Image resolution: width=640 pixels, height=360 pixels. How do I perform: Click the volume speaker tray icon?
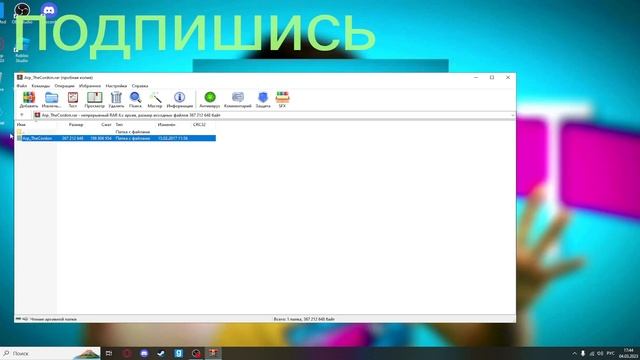tap(600, 353)
